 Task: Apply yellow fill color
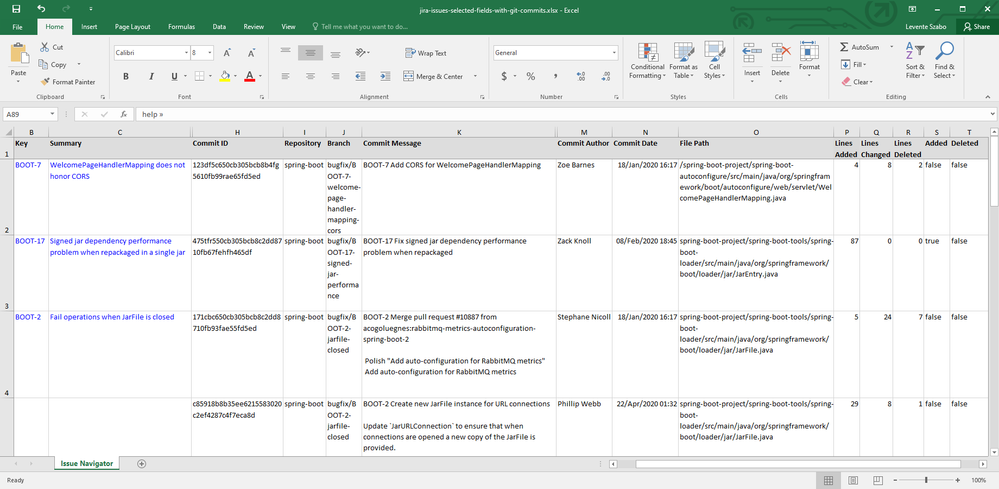coord(224,76)
